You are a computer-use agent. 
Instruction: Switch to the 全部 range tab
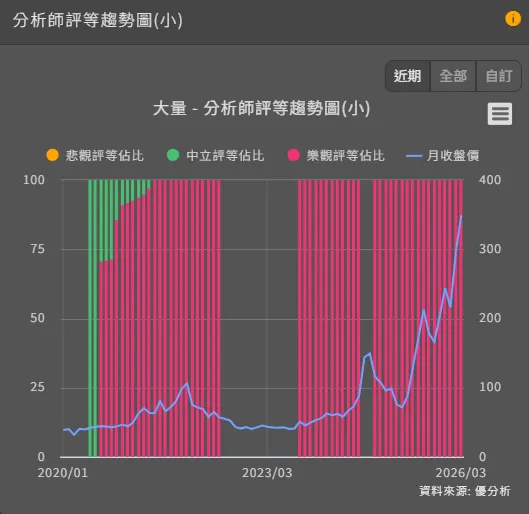(x=453, y=76)
